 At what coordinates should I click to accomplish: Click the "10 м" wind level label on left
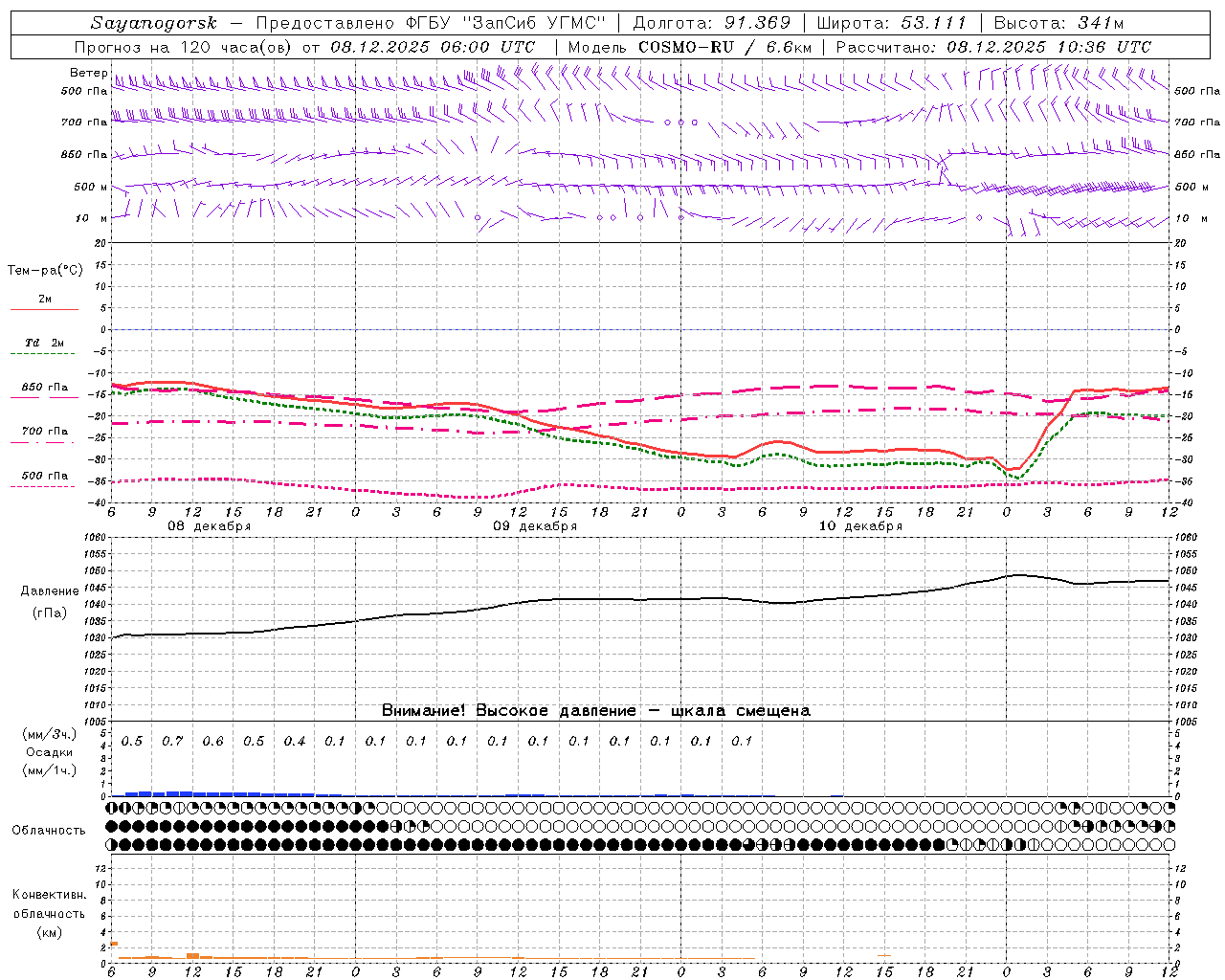point(92,218)
